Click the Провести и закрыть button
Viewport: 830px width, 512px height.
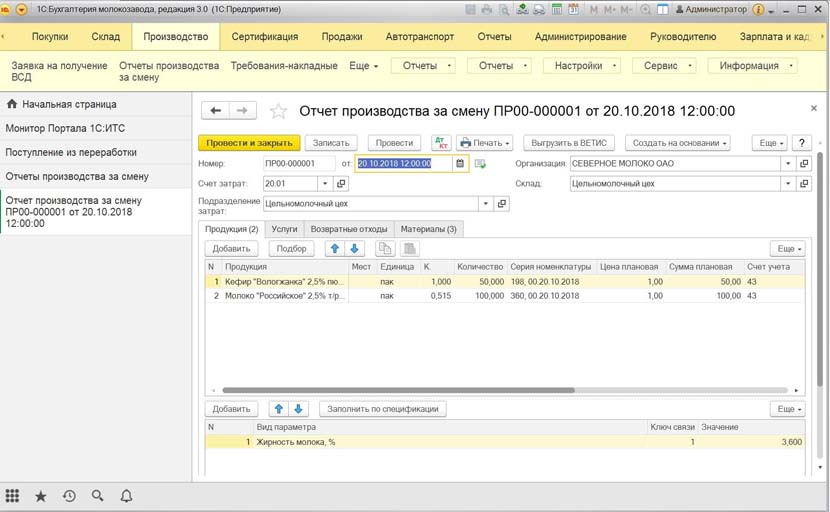[248, 143]
